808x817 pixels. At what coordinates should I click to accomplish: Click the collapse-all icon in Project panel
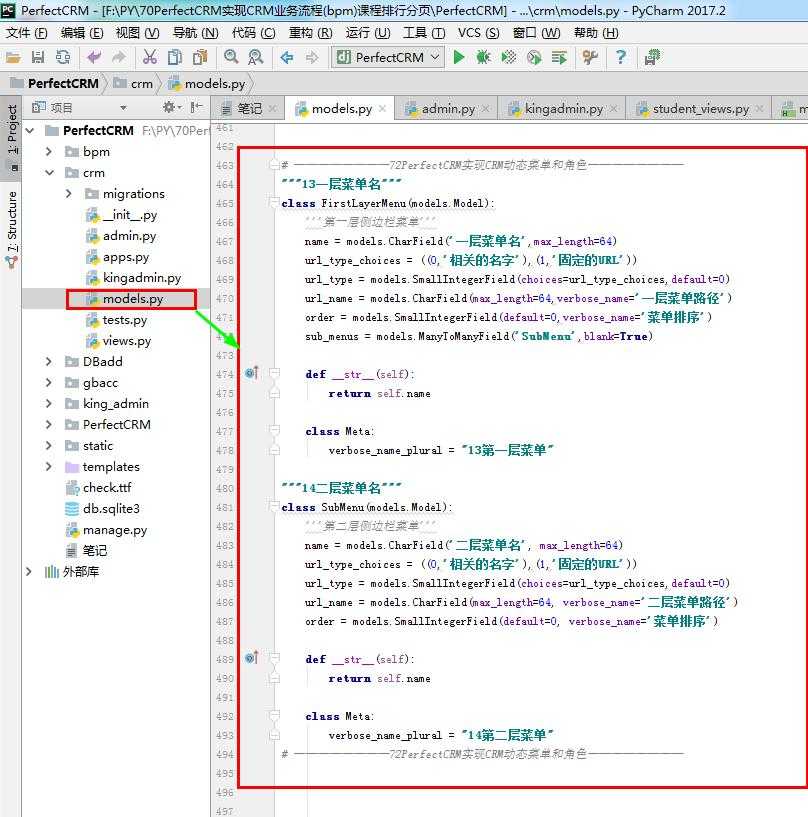point(196,108)
